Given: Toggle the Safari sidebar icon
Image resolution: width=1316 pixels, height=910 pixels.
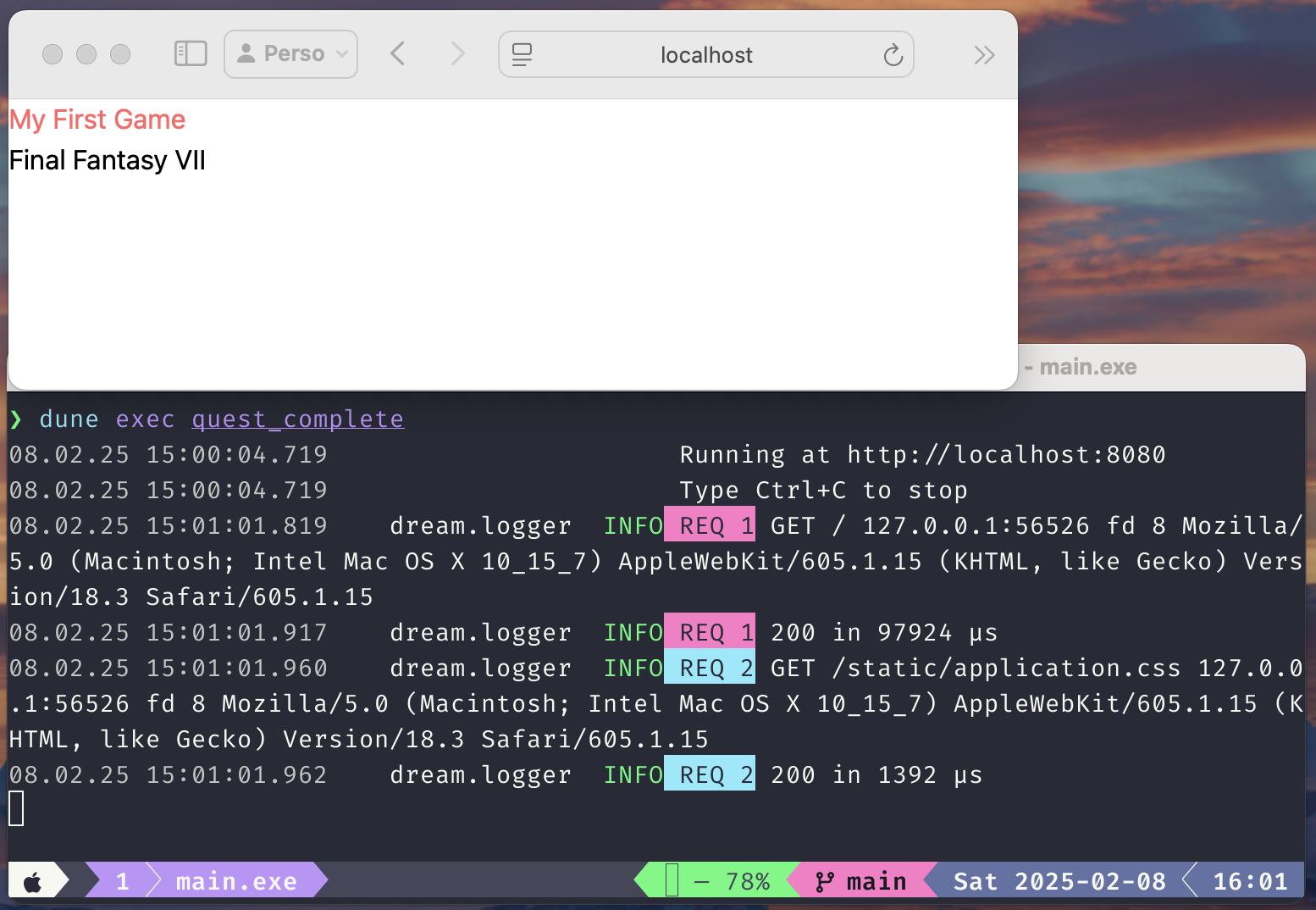Looking at the screenshot, I should pyautogui.click(x=191, y=54).
